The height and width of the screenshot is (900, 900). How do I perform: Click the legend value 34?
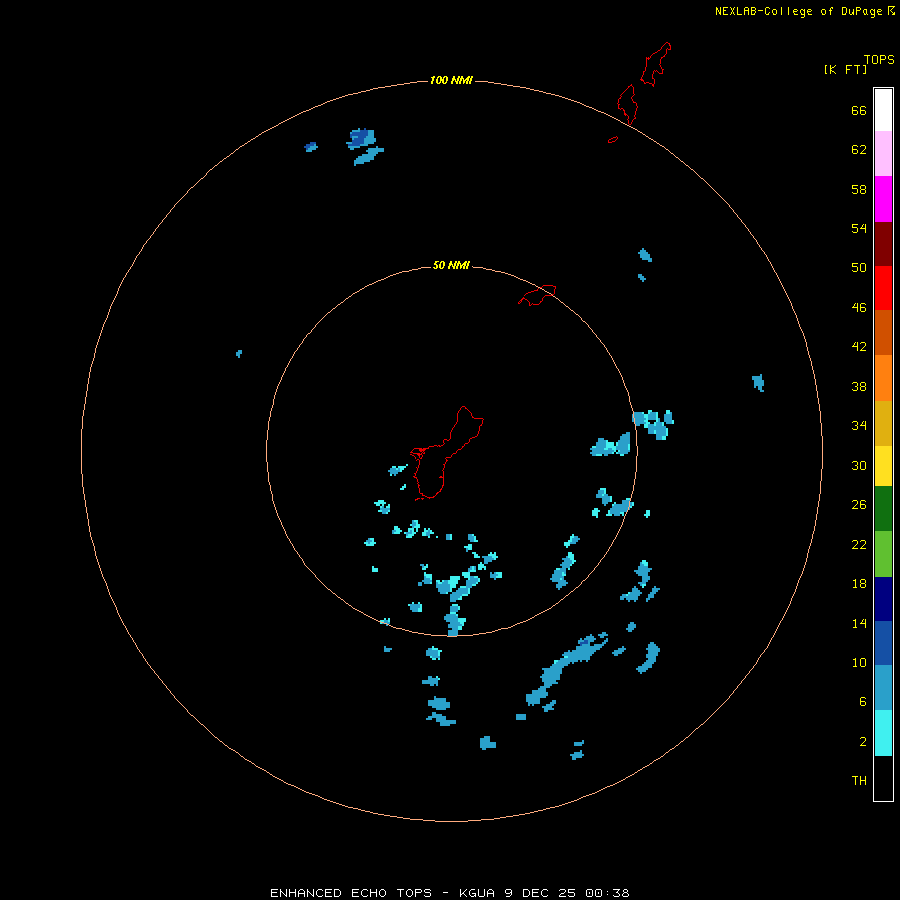tap(859, 425)
